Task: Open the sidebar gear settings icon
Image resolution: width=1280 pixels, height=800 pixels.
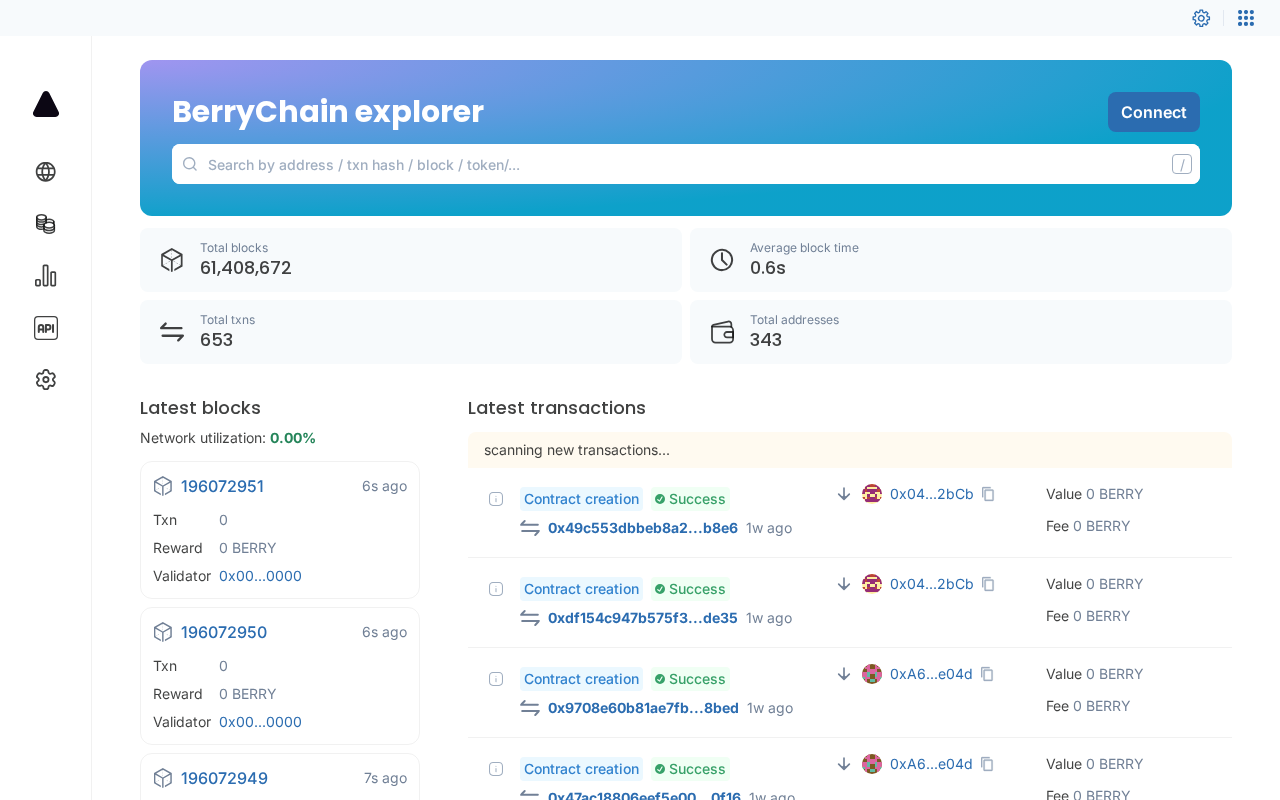Action: pos(45,380)
